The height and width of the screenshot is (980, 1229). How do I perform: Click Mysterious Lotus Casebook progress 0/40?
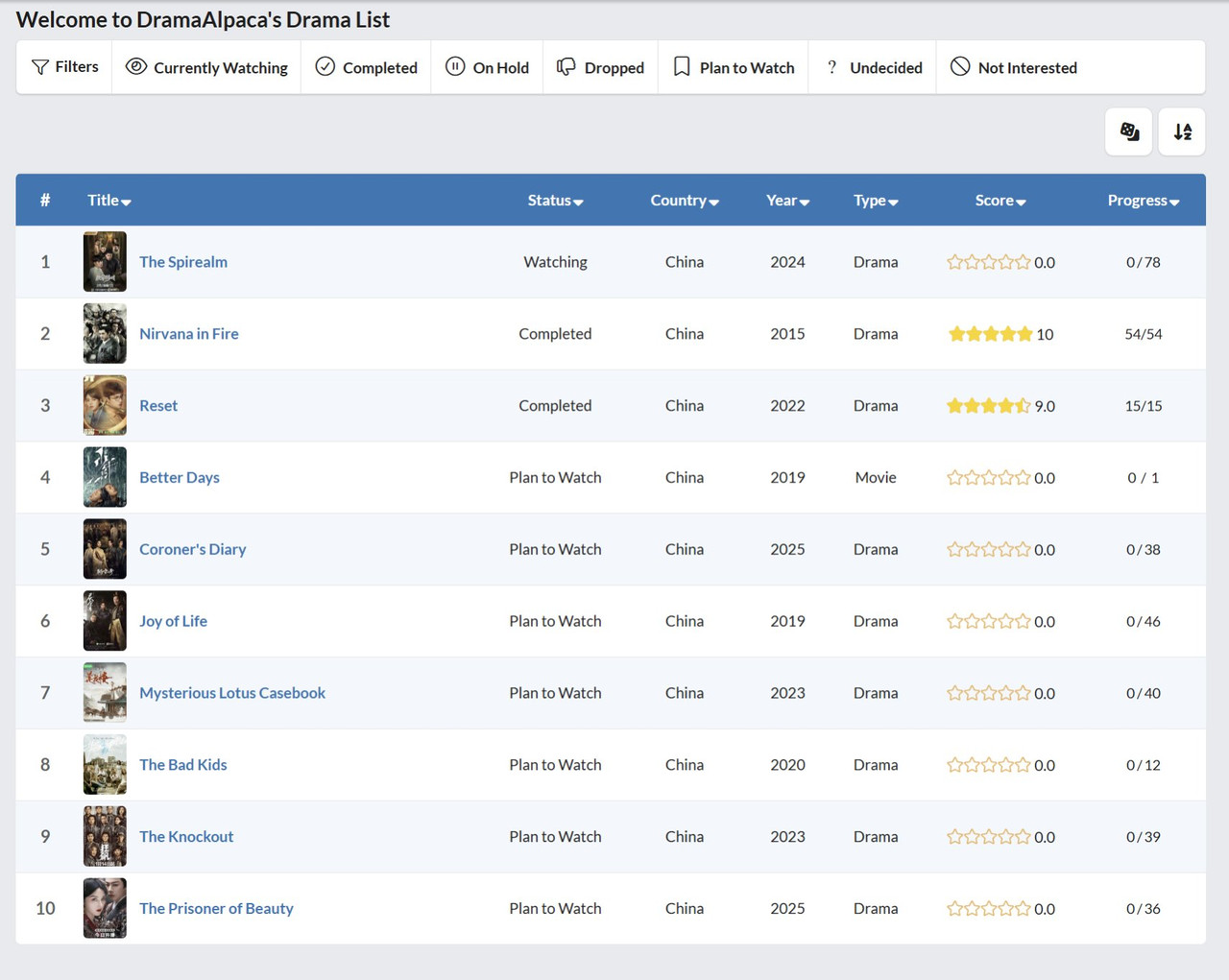pyautogui.click(x=1144, y=693)
